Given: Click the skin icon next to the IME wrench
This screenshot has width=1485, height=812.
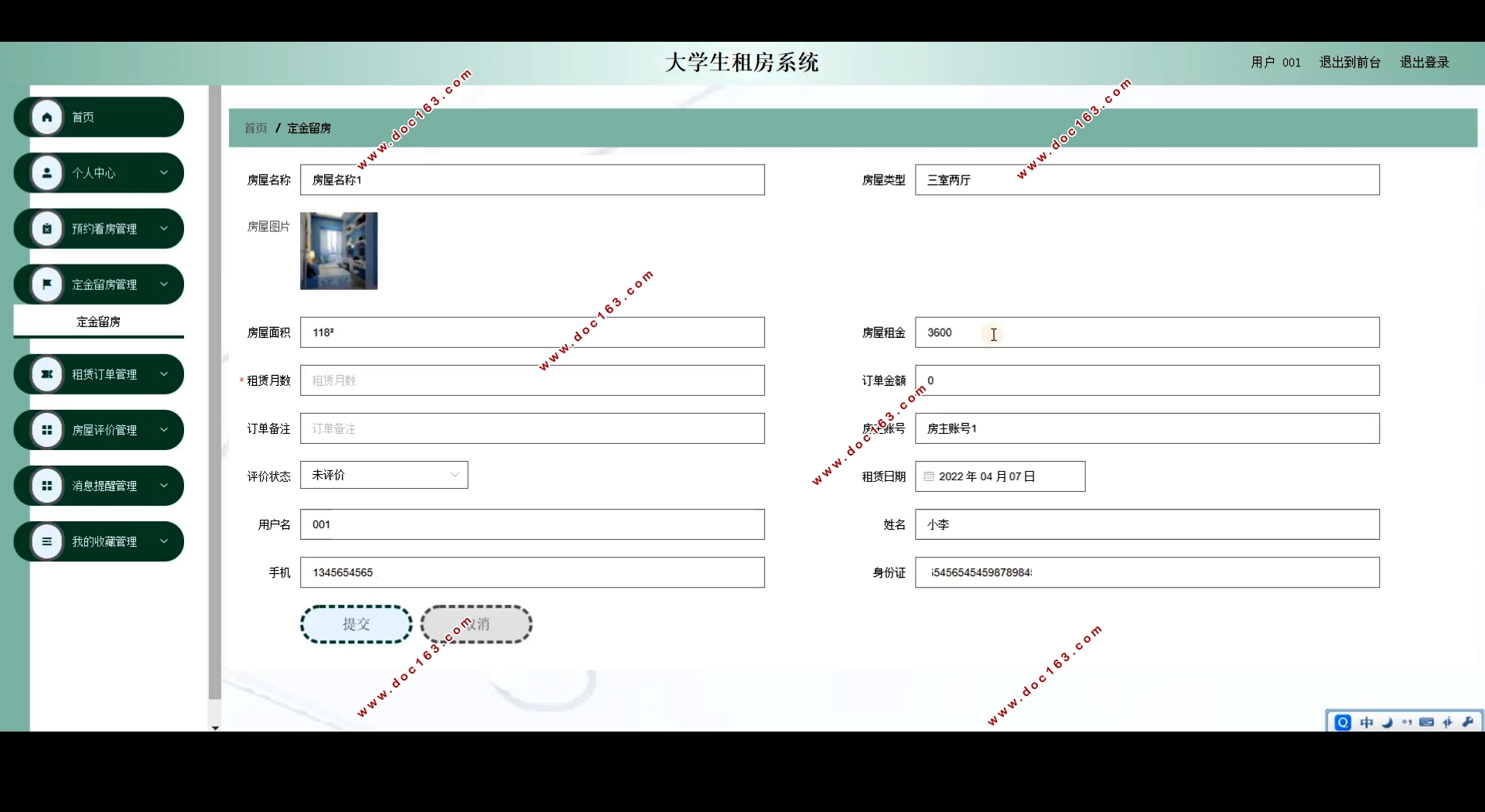Looking at the screenshot, I should pyautogui.click(x=1448, y=722).
